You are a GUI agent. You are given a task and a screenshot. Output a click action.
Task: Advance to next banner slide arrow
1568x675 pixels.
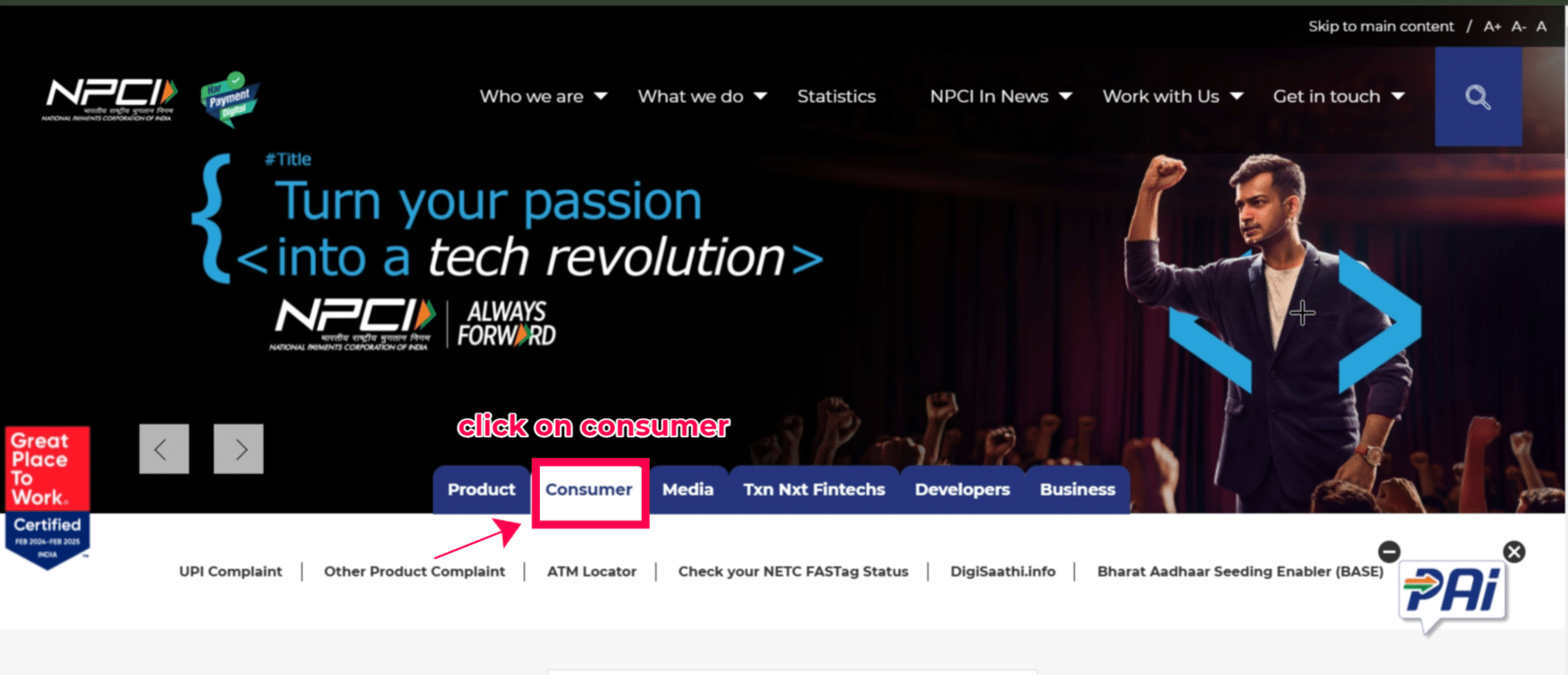pyautogui.click(x=238, y=449)
